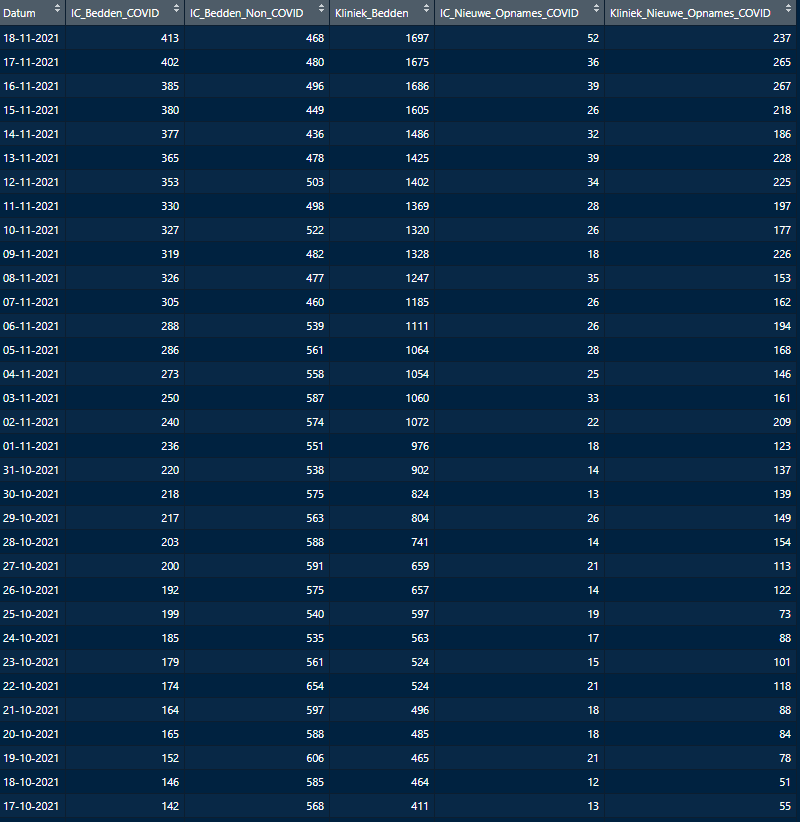Select IC_Bedden_COVID value 413

pyautogui.click(x=170, y=38)
